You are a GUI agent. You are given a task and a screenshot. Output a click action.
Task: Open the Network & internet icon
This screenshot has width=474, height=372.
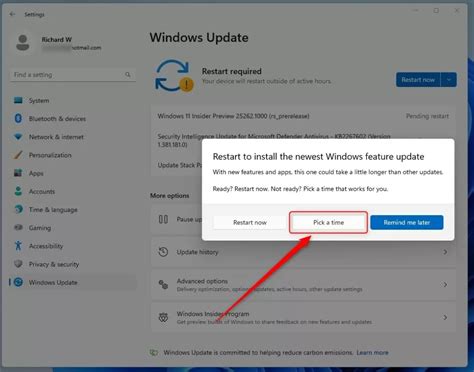pyautogui.click(x=18, y=137)
